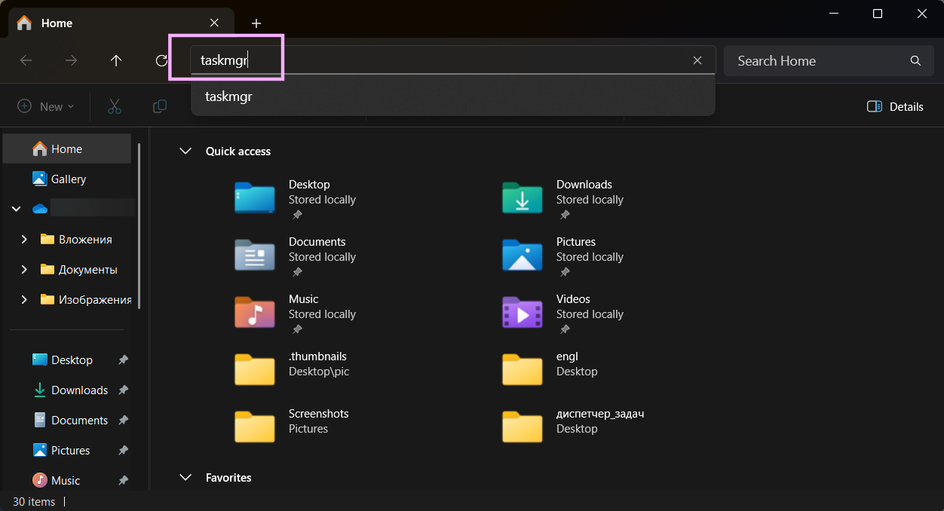Click the Back navigation arrow
The width and height of the screenshot is (944, 511).
(26, 60)
